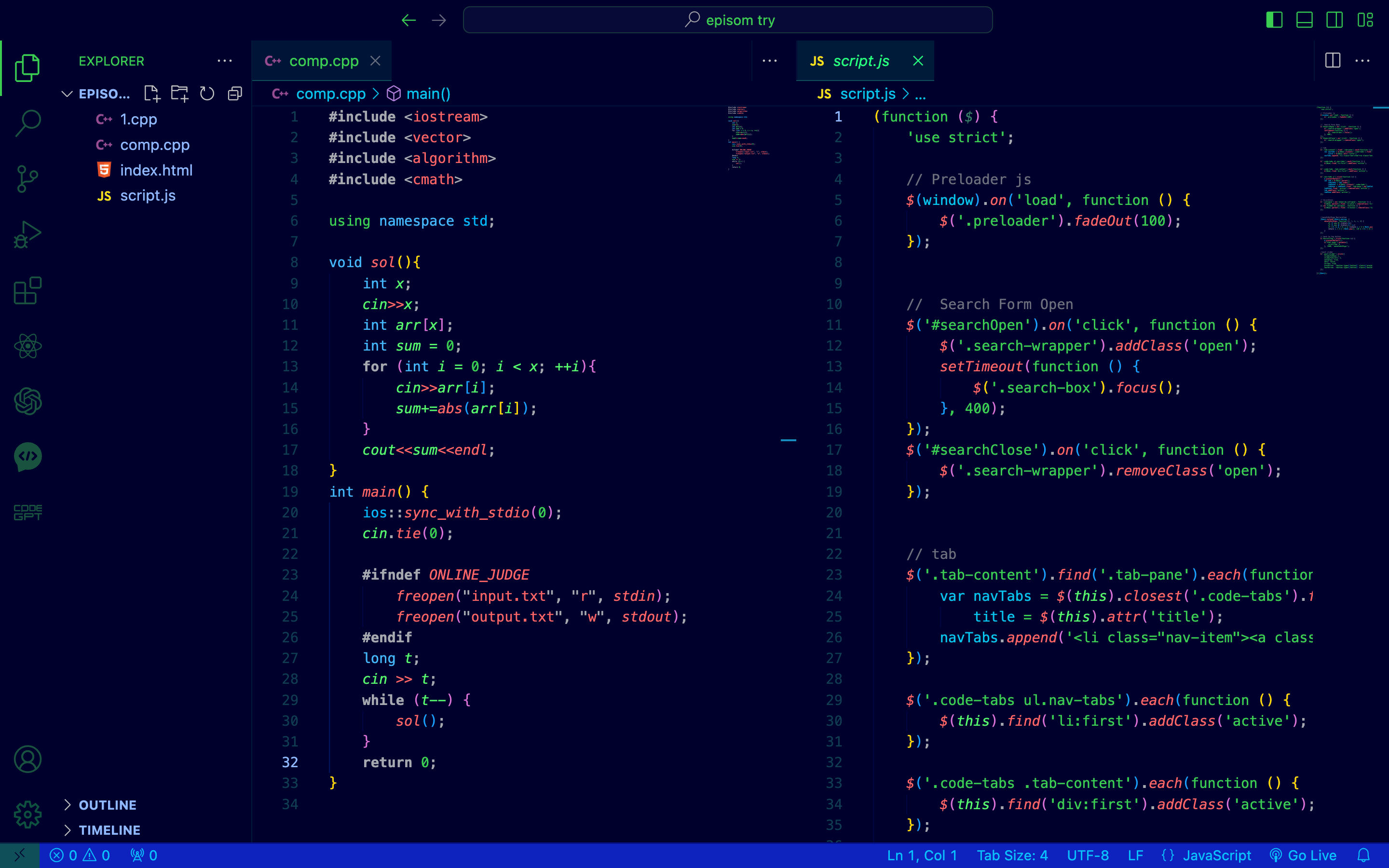The image size is (1389, 868).
Task: Open notifications bell in status bar
Action: coord(1364,855)
